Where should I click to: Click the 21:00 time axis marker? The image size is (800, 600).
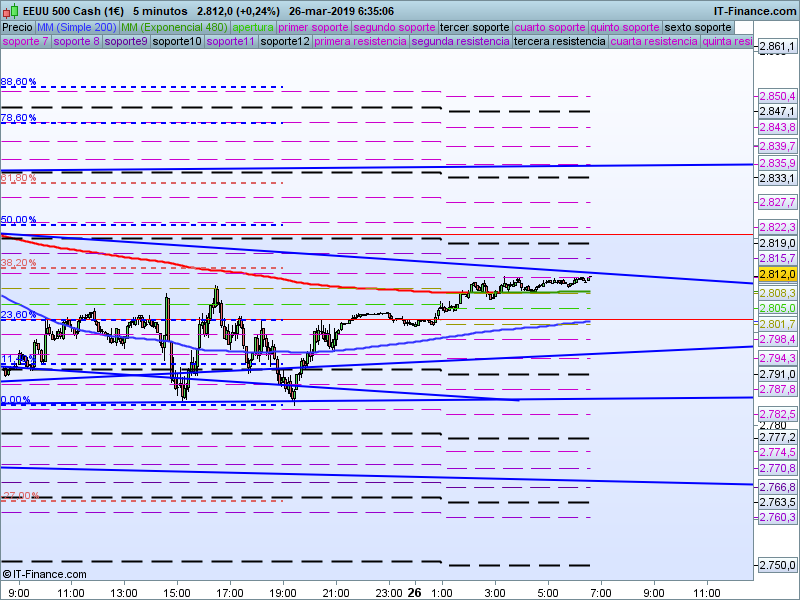336,593
